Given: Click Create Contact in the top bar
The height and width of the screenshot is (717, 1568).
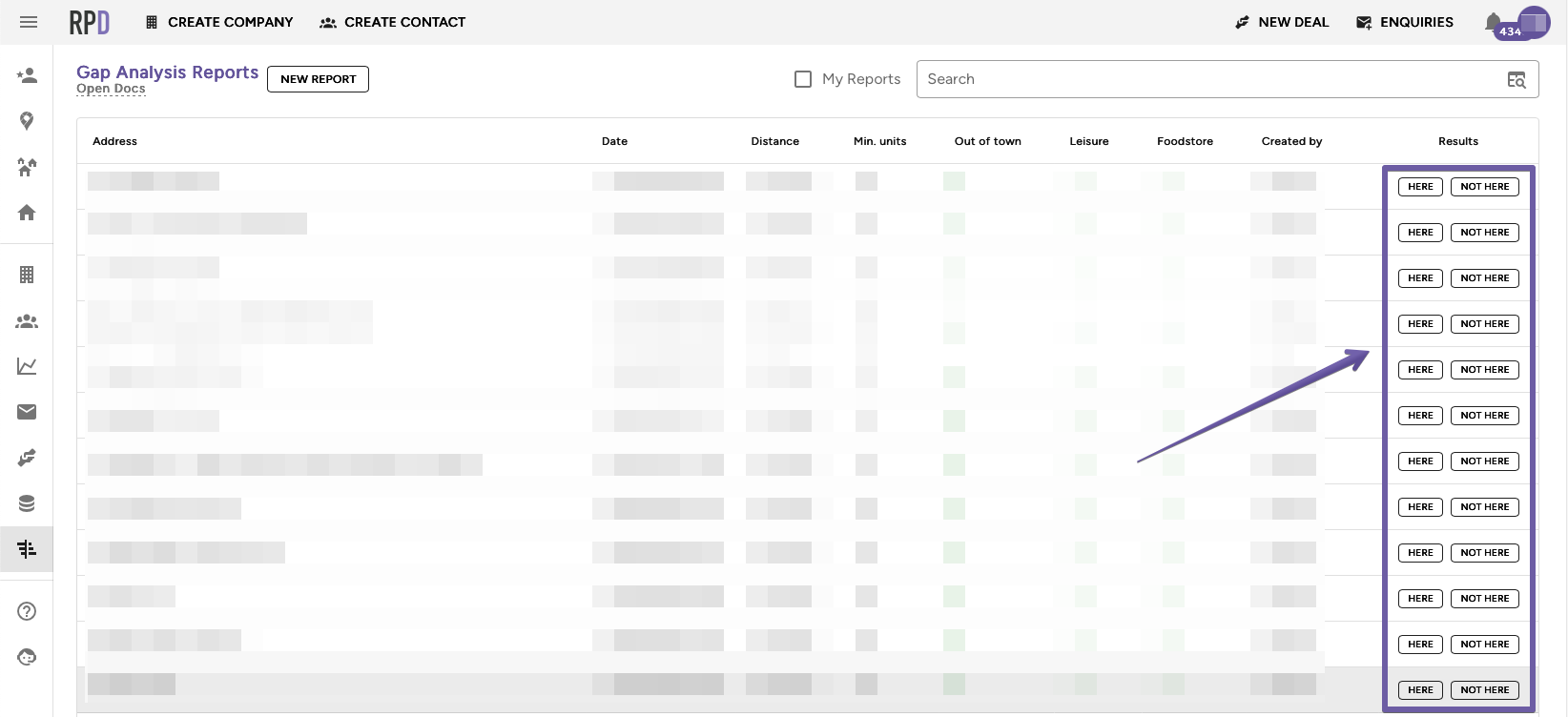Looking at the screenshot, I should (393, 22).
